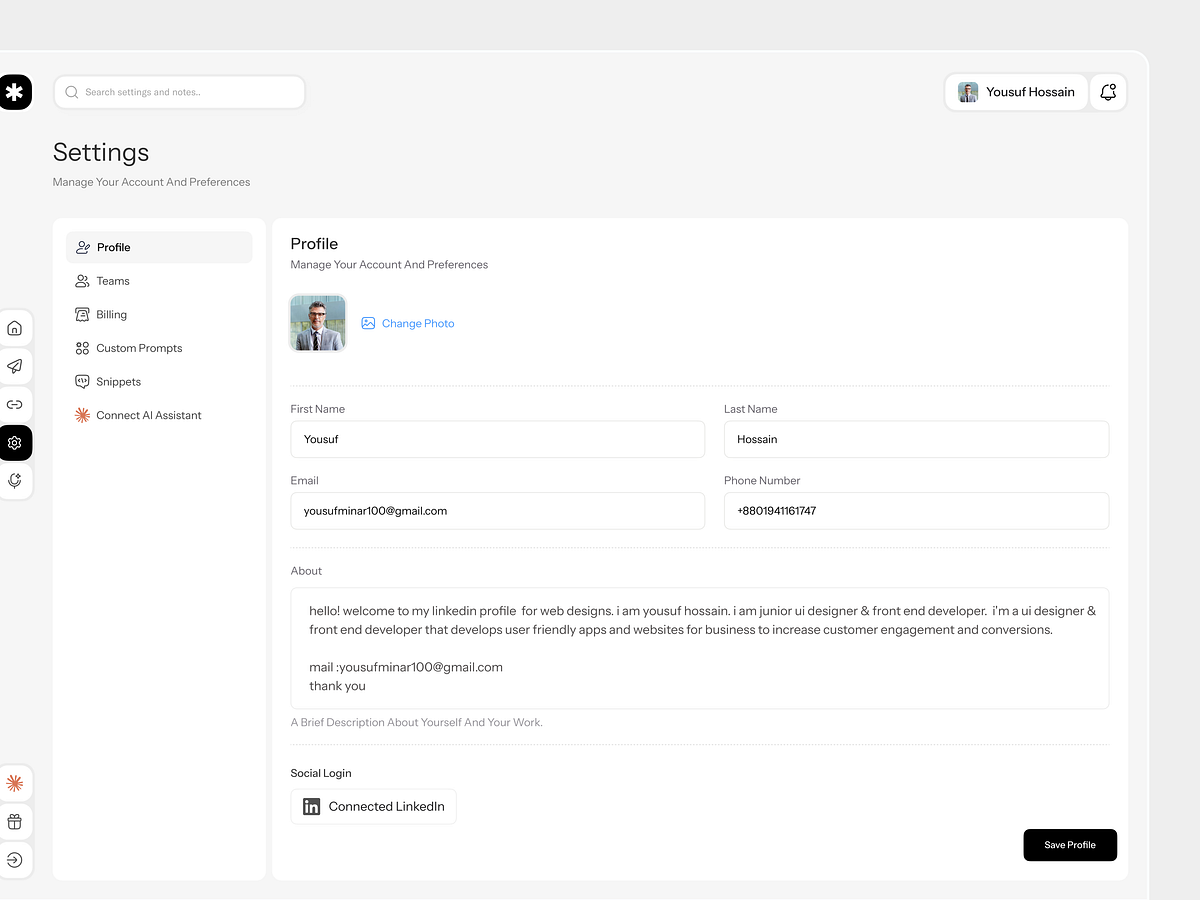Select the Profile settings tab
Image resolution: width=1200 pixels, height=900 pixels.
point(159,247)
